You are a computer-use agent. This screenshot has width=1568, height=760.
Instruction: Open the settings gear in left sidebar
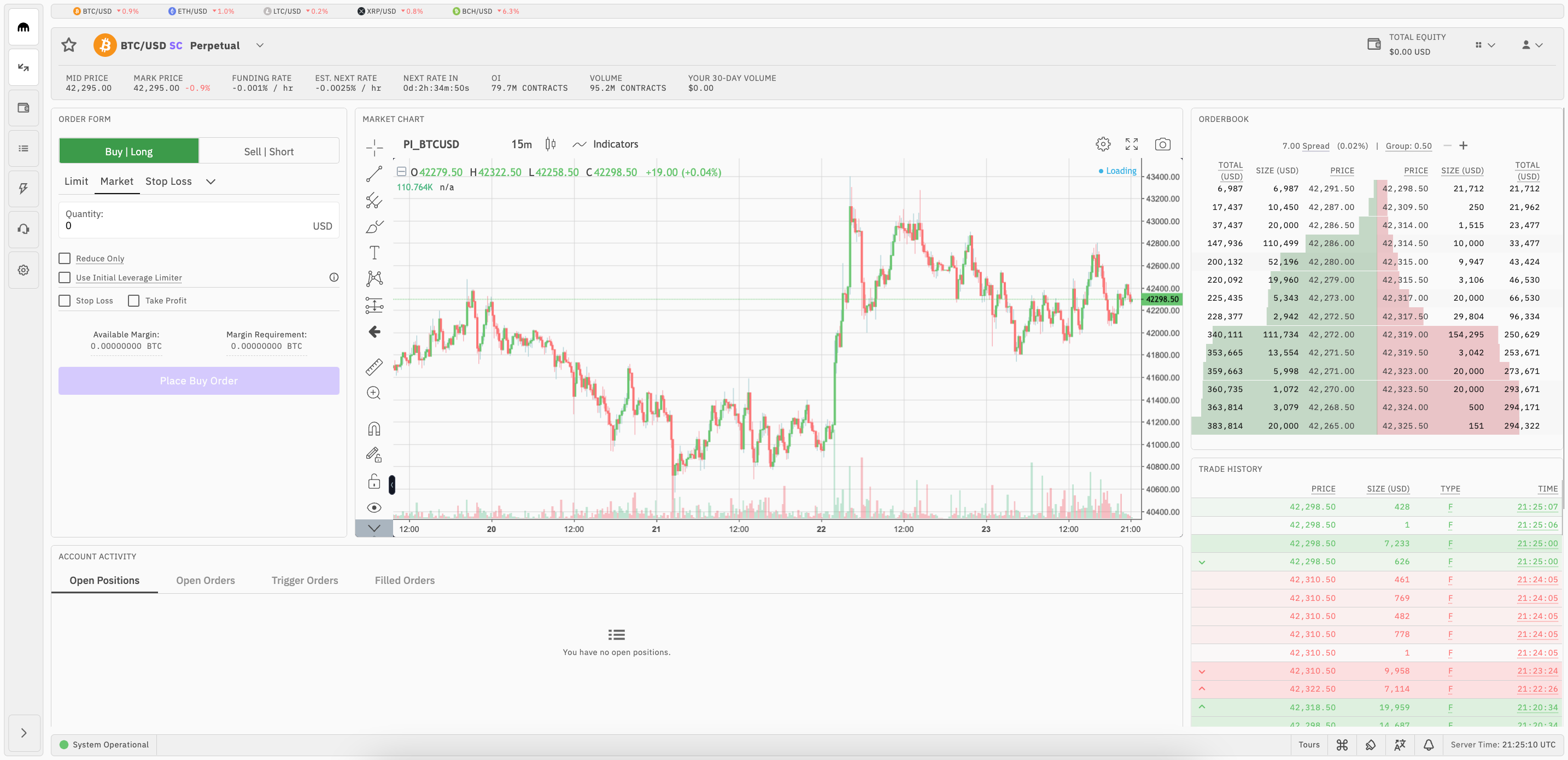[x=23, y=270]
